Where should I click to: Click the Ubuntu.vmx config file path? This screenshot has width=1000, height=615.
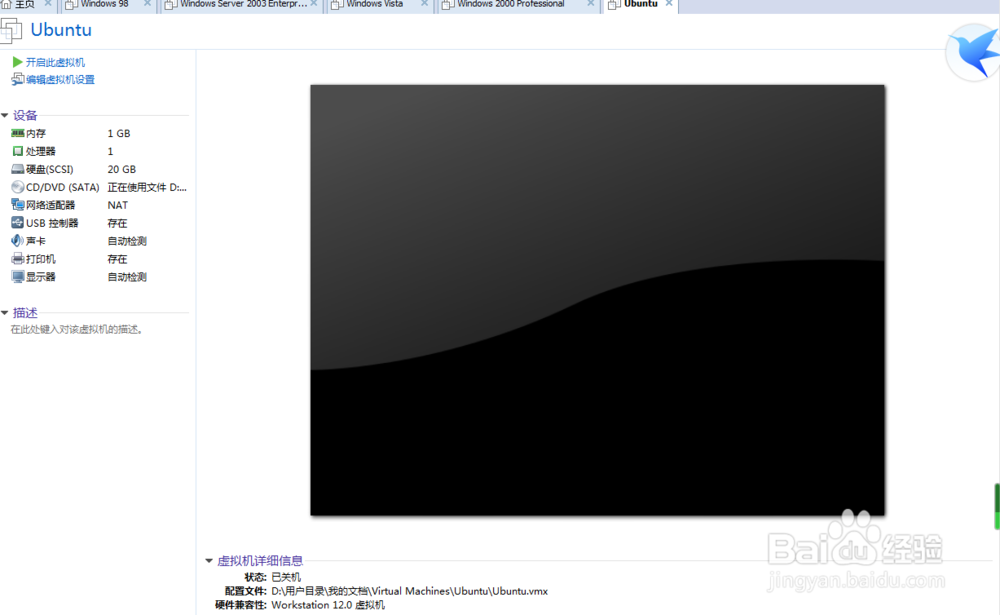click(x=409, y=591)
